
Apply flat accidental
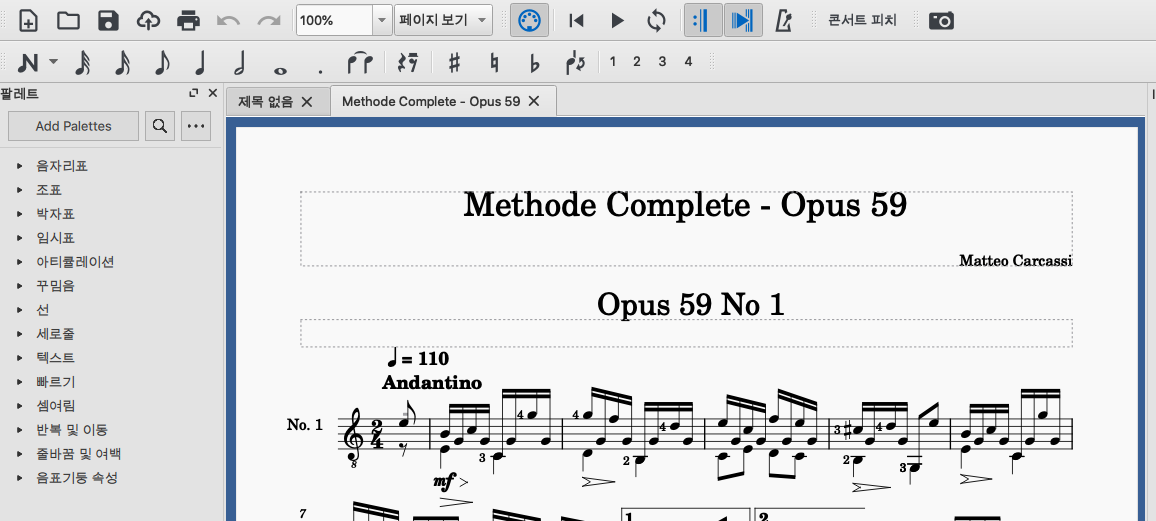[x=535, y=63]
